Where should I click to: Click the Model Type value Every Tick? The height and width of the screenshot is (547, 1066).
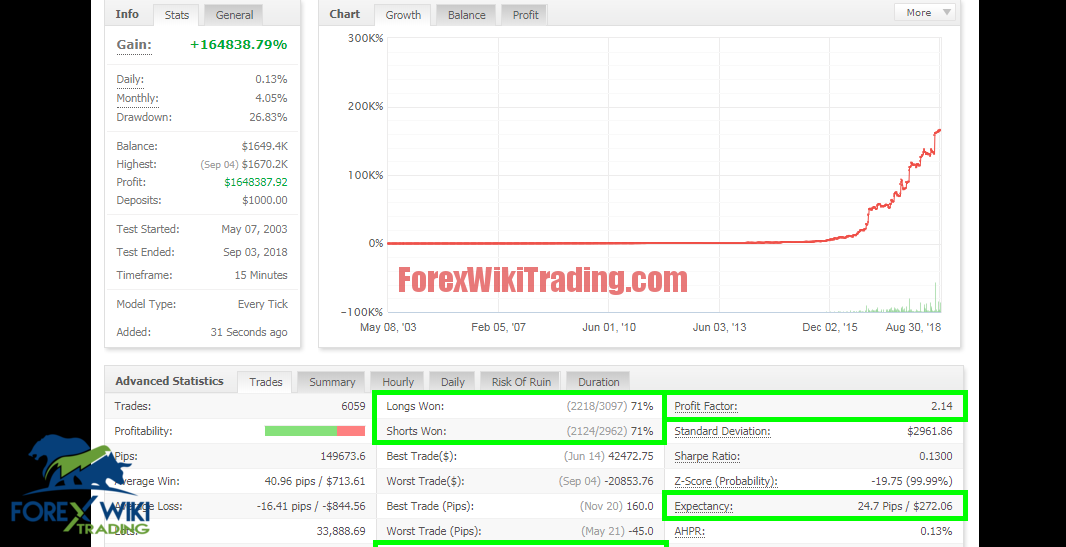pos(262,304)
